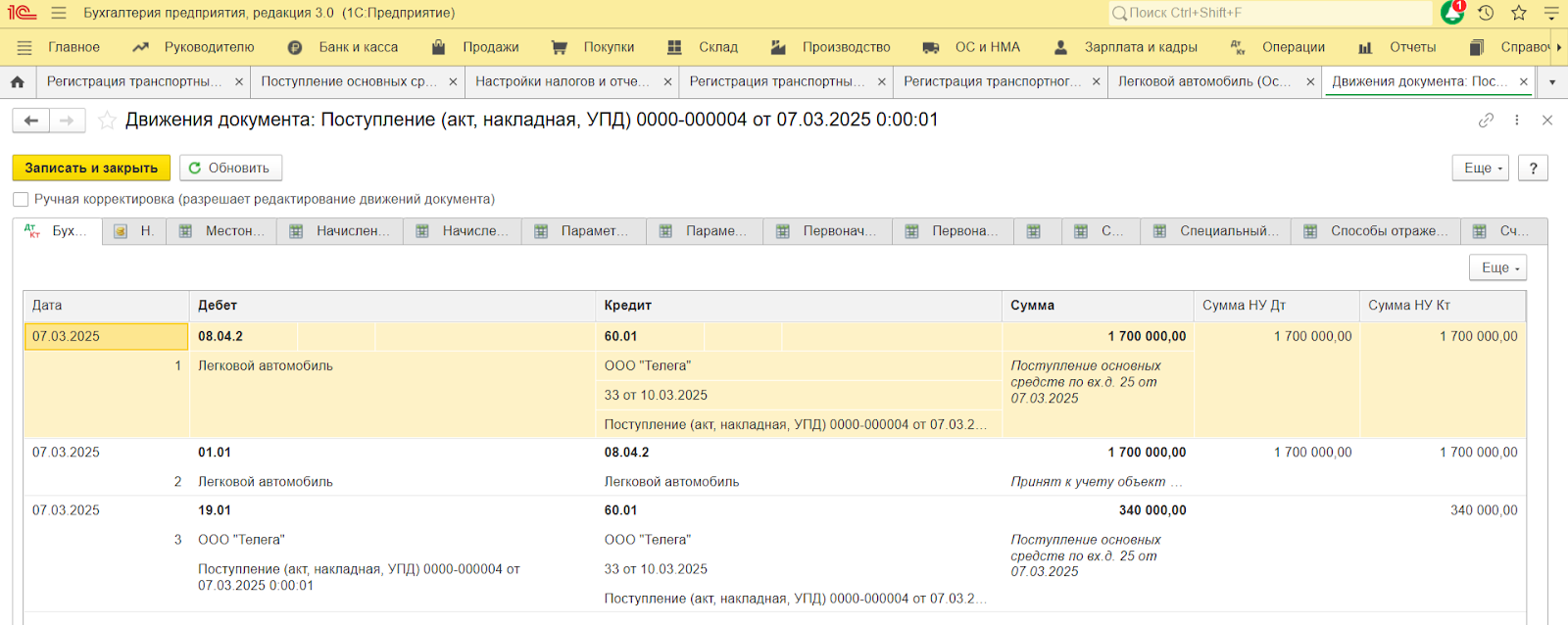The width and height of the screenshot is (1568, 625).
Task: Select Сч... register tab
Action: pyautogui.click(x=1504, y=231)
